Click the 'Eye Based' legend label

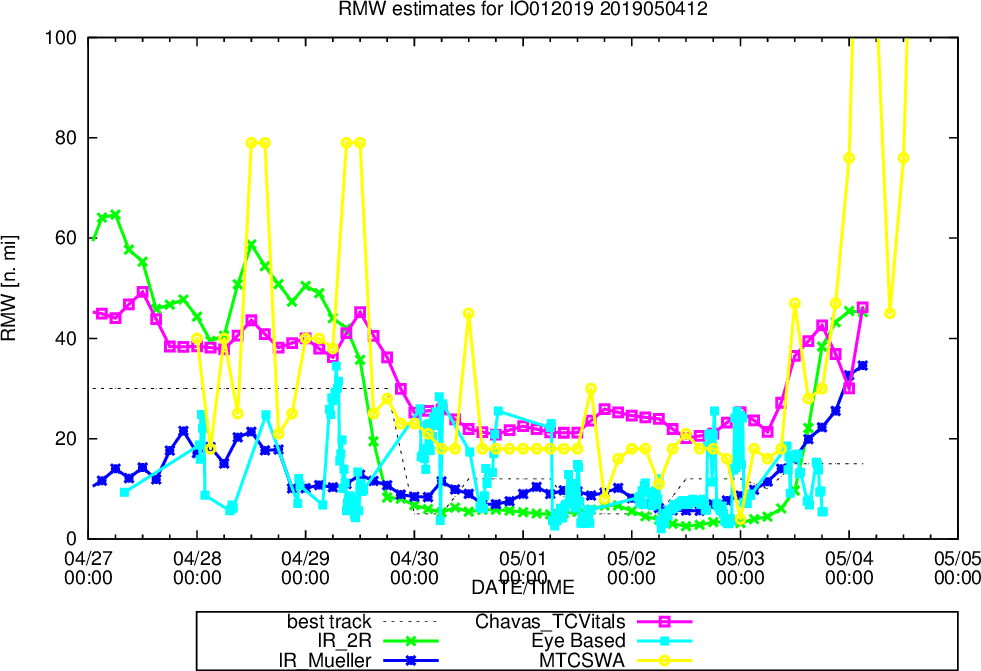pos(578,641)
